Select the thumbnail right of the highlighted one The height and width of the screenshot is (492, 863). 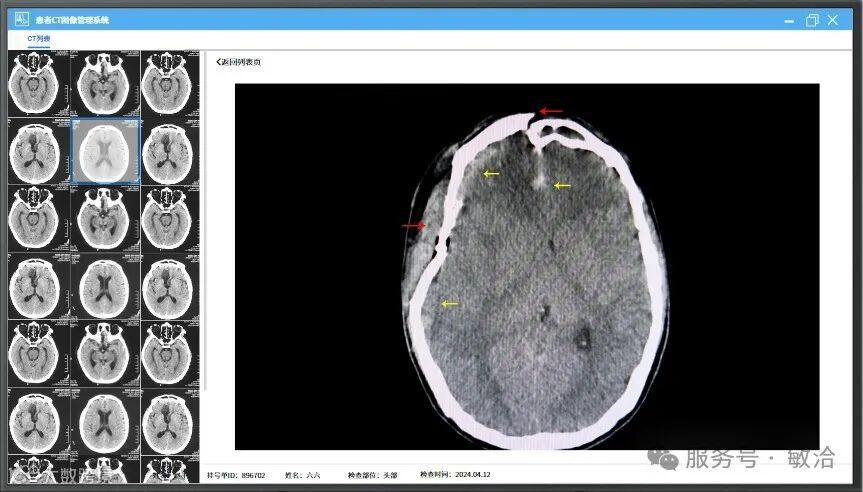coord(170,151)
